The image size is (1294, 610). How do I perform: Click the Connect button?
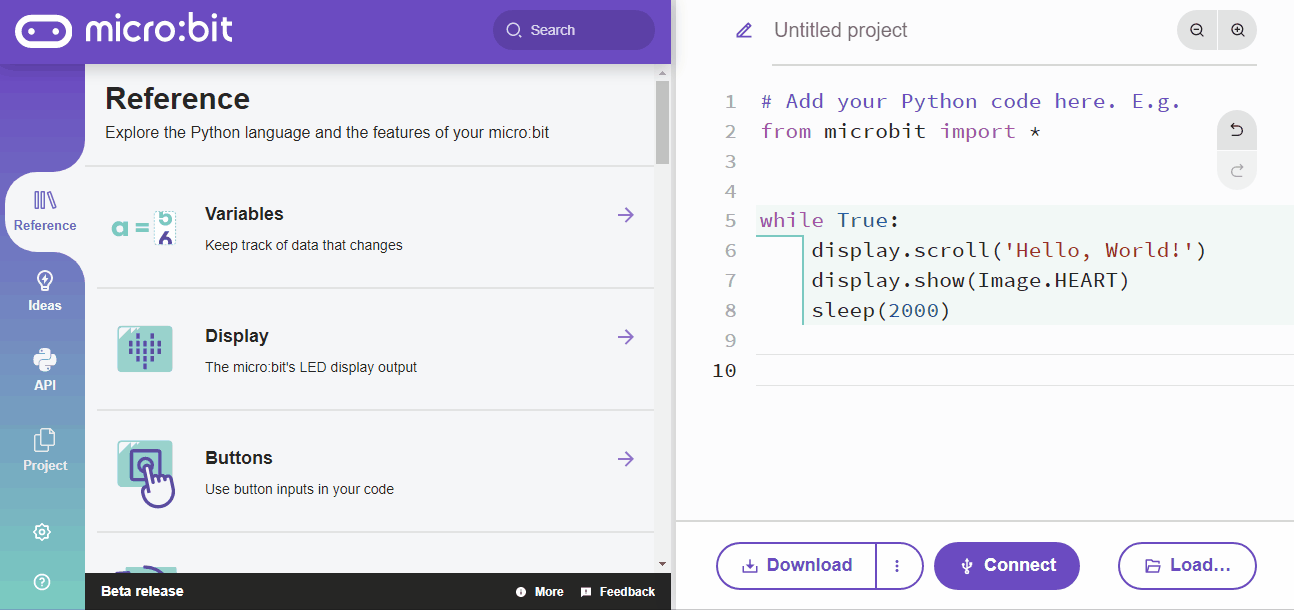pyautogui.click(x=1007, y=565)
